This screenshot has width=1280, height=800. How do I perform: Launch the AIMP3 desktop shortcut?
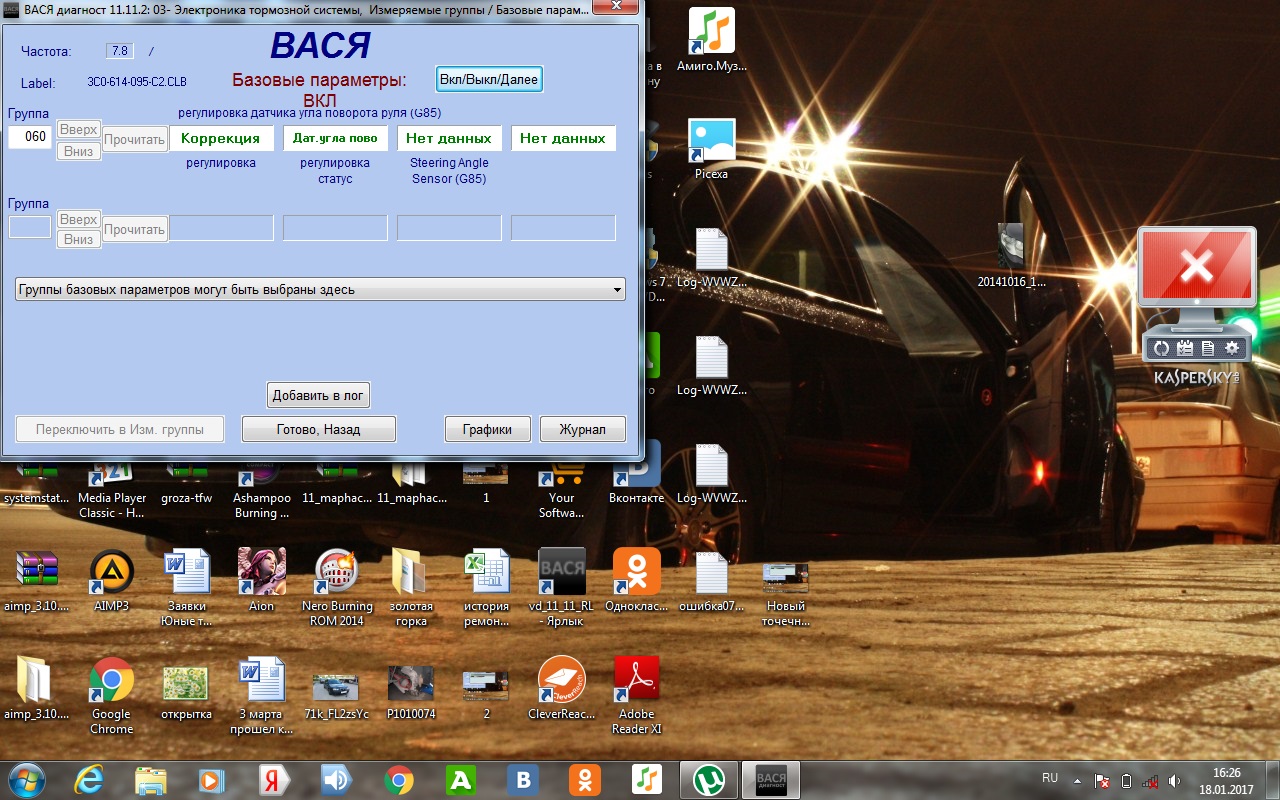(111, 572)
